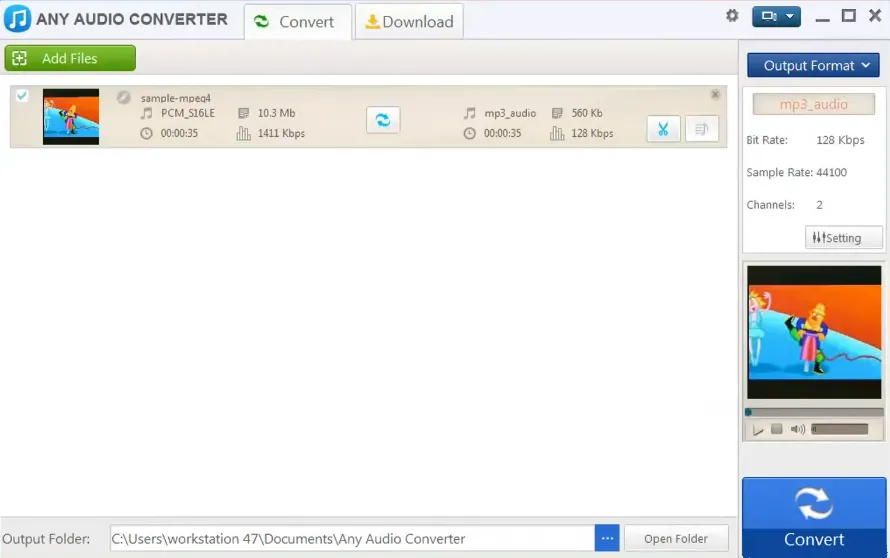Click the Bit Rate 128 Kbps value
This screenshot has width=890, height=558.
pos(840,140)
